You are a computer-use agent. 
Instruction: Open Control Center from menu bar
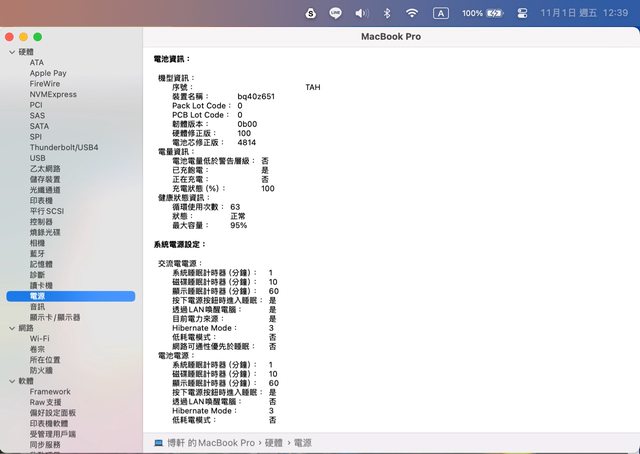click(x=522, y=13)
